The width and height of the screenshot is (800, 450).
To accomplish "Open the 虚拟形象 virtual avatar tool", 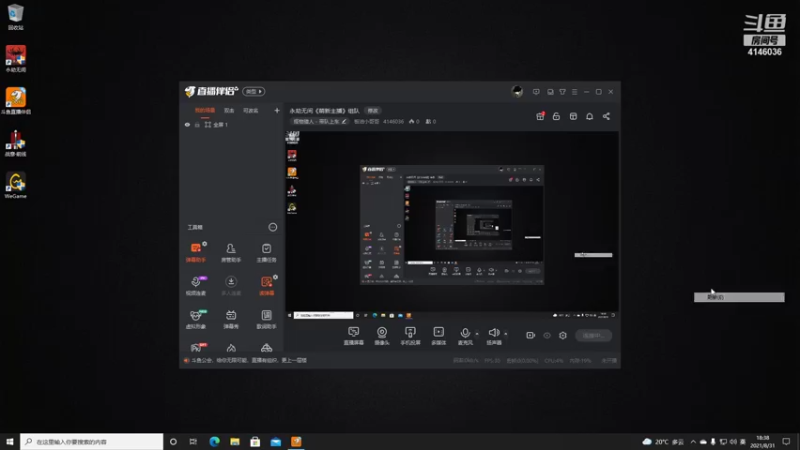I will (196, 319).
